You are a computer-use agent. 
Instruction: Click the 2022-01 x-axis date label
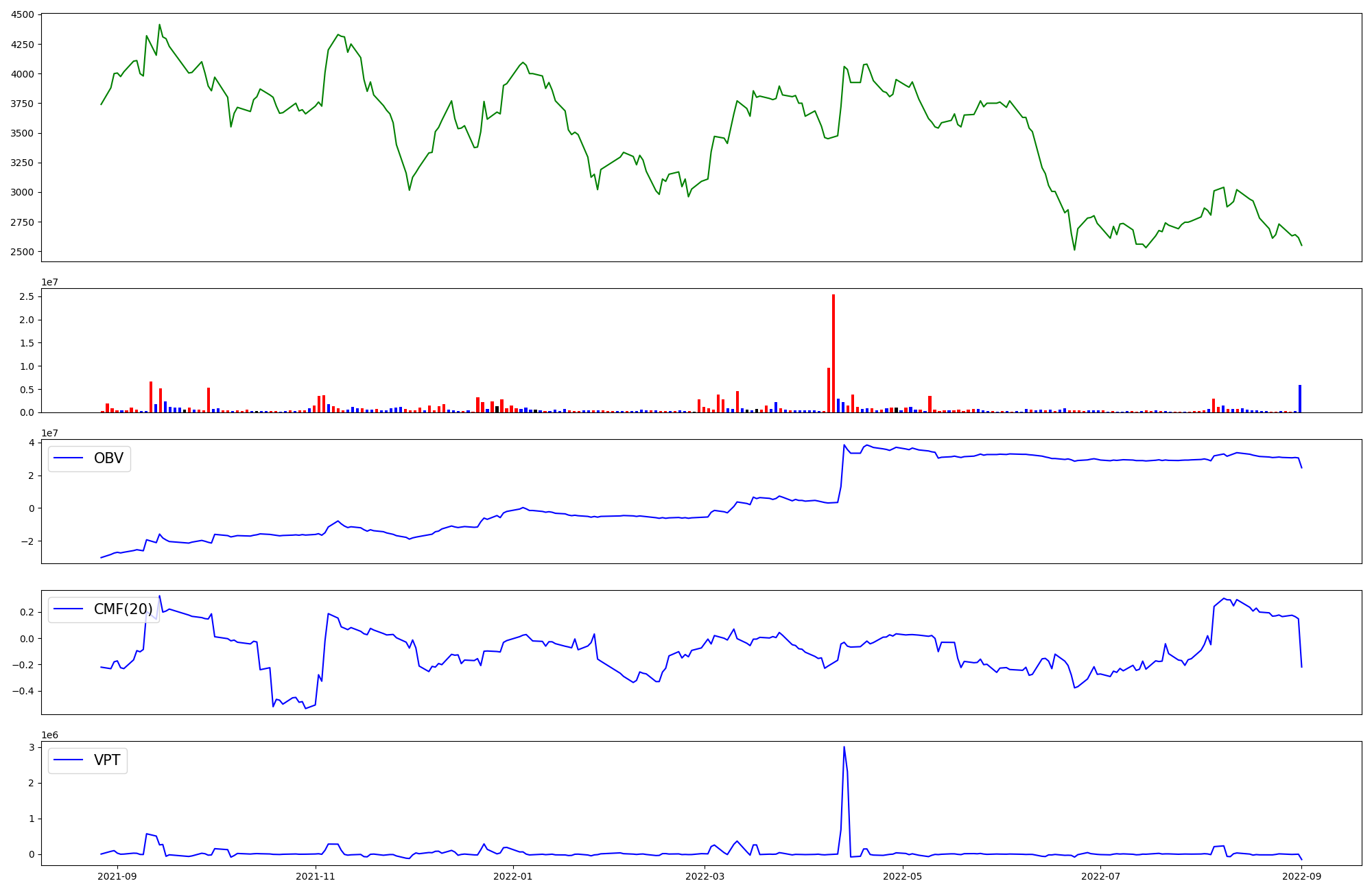click(x=513, y=876)
